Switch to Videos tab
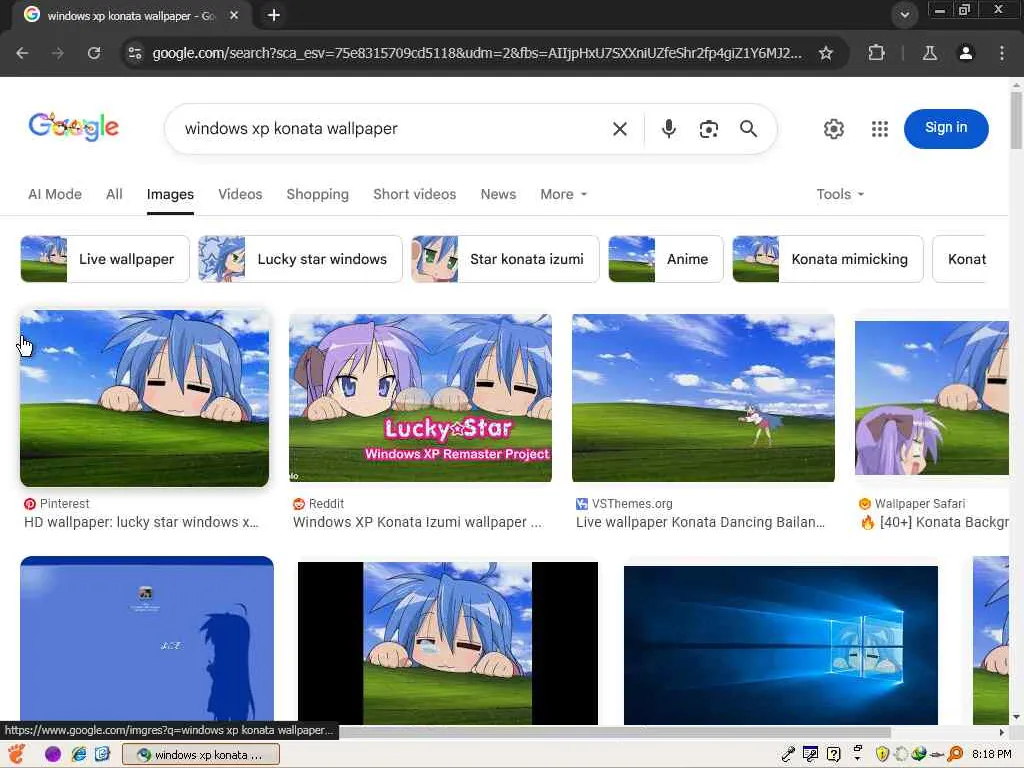Image resolution: width=1024 pixels, height=768 pixels. 240,194
